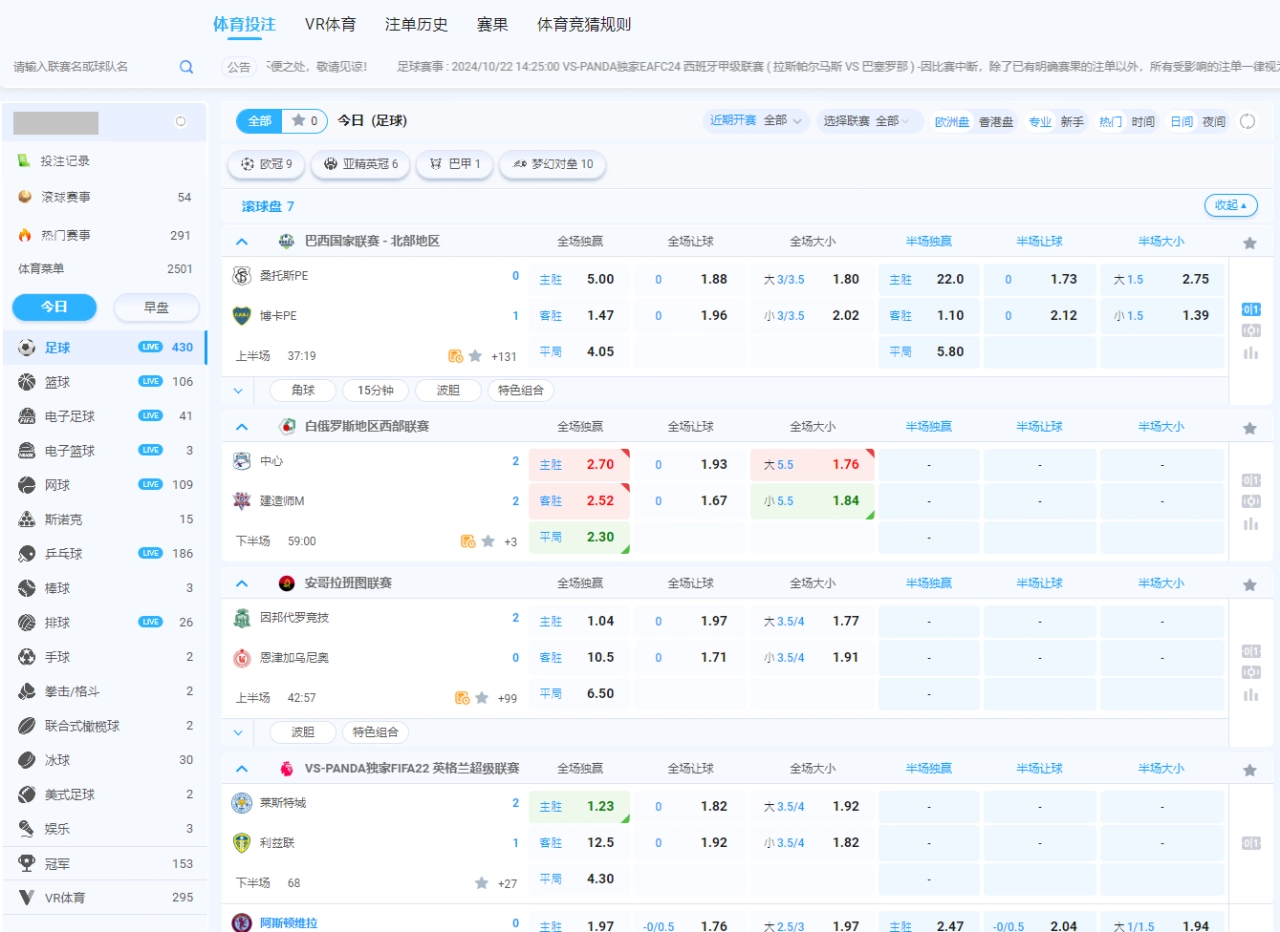Select 篮球 sport in sidebar
Screen dimensions: 1280x932
pyautogui.click(x=105, y=382)
